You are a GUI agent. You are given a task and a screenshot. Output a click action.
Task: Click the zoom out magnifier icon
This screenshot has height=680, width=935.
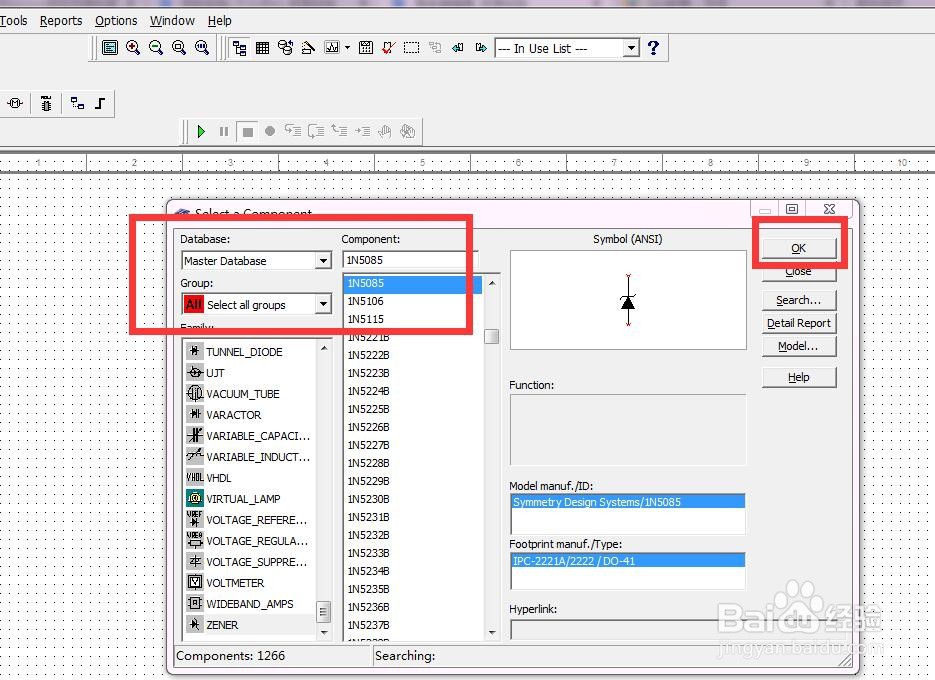coord(156,48)
